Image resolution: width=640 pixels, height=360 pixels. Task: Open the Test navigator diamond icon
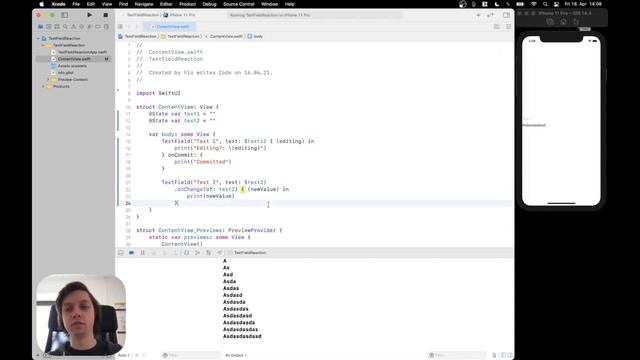pyautogui.click(x=82, y=27)
